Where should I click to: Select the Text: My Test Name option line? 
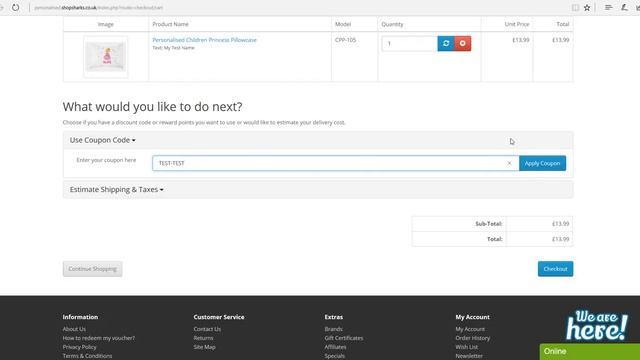coord(173,48)
